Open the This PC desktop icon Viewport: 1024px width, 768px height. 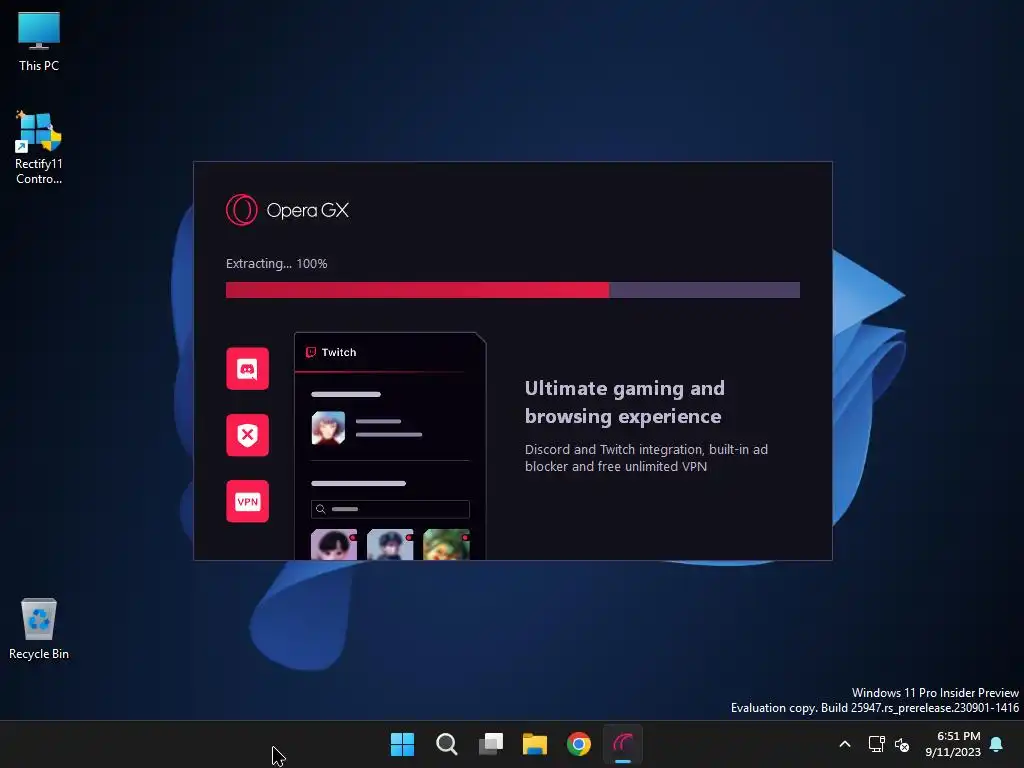click(39, 42)
